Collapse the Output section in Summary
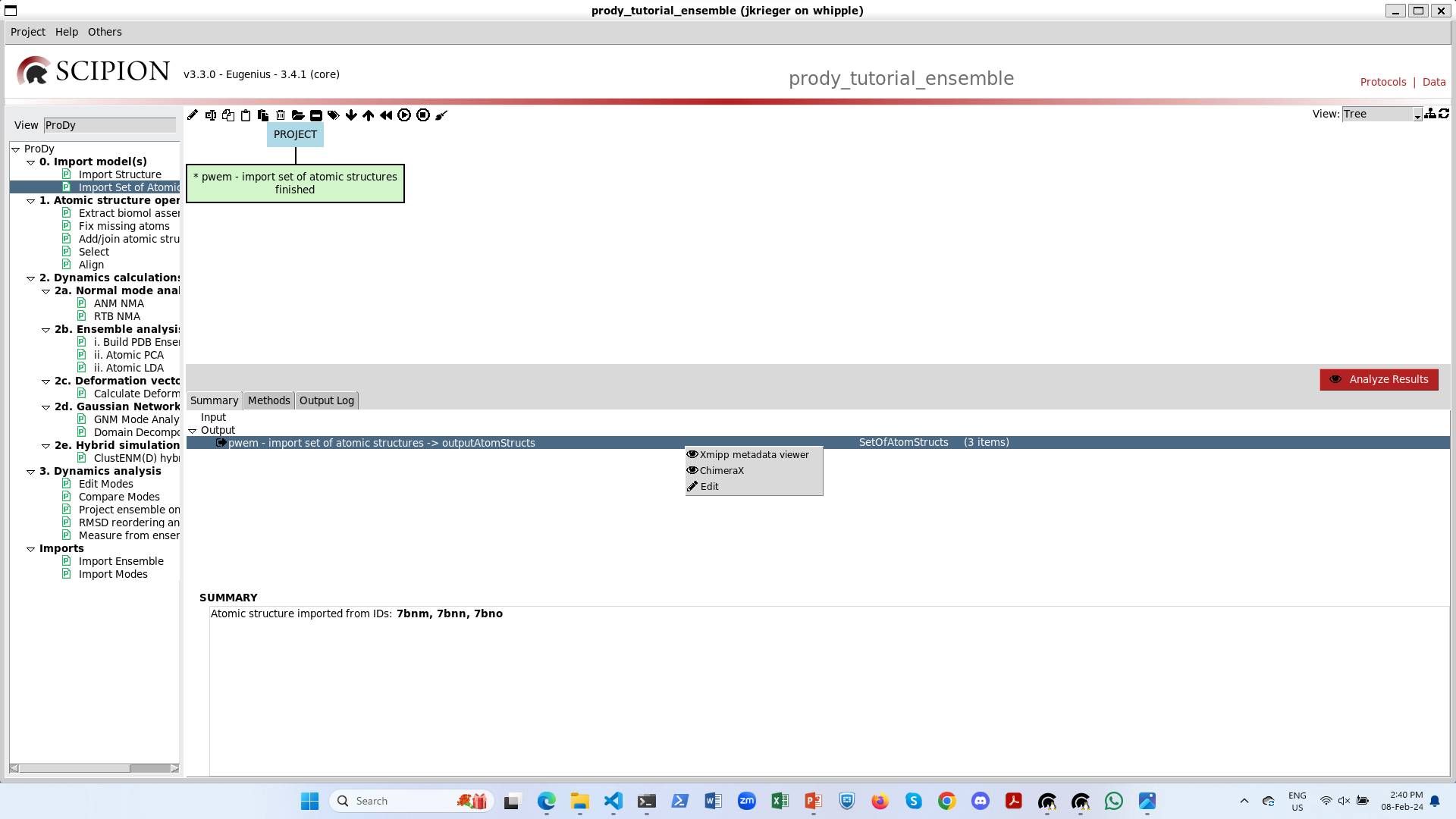The image size is (1456, 819). 193,431
